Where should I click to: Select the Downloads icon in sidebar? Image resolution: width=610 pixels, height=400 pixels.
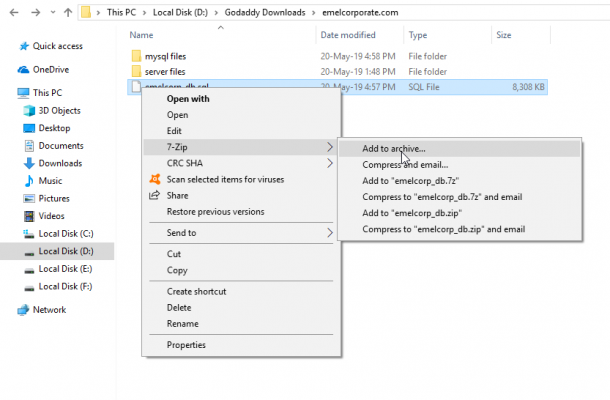tap(30, 163)
